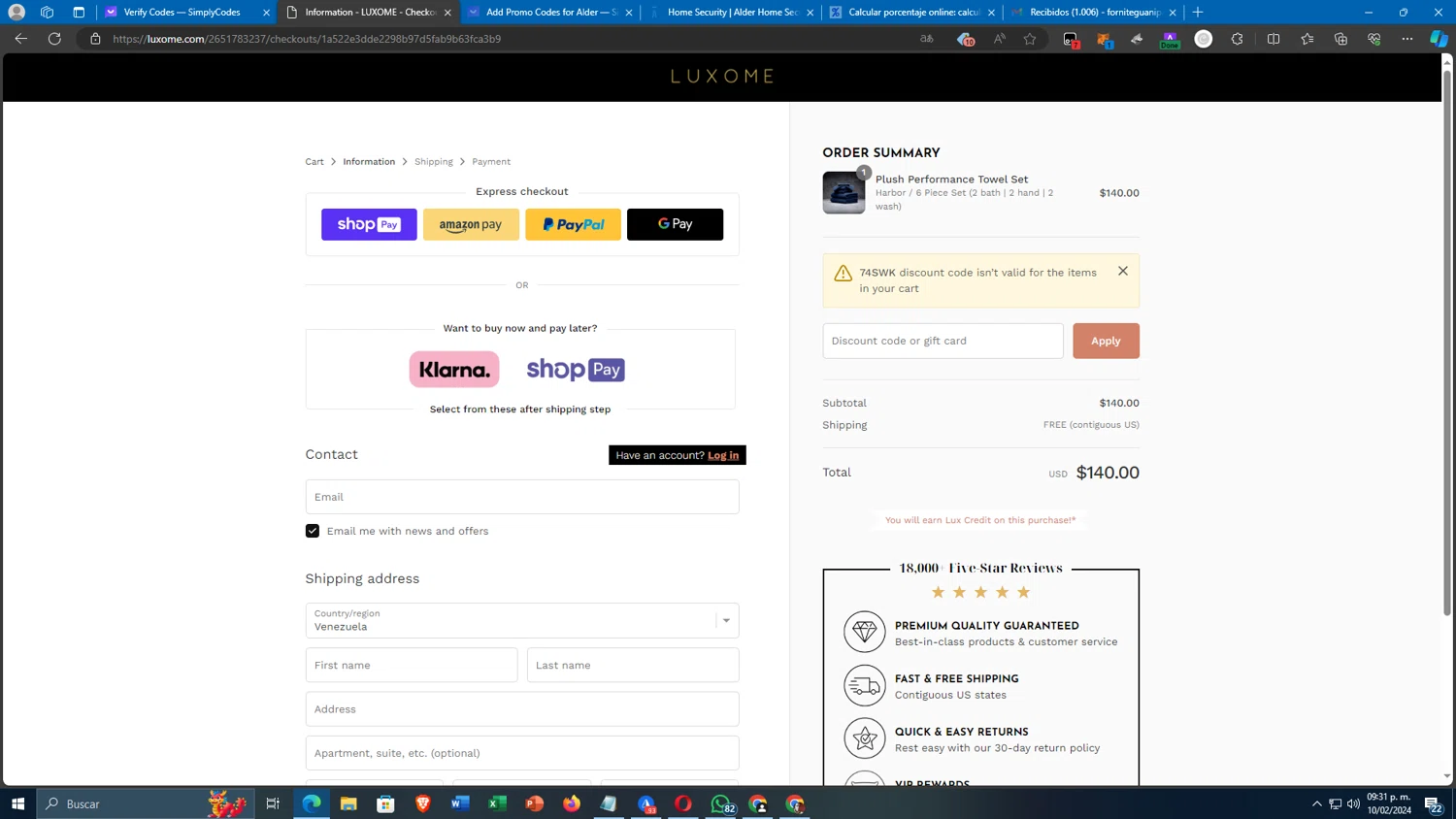Screen dimensions: 1456x819
Task: Switch to Add Promo Codes for Alder tab
Action: (x=550, y=13)
